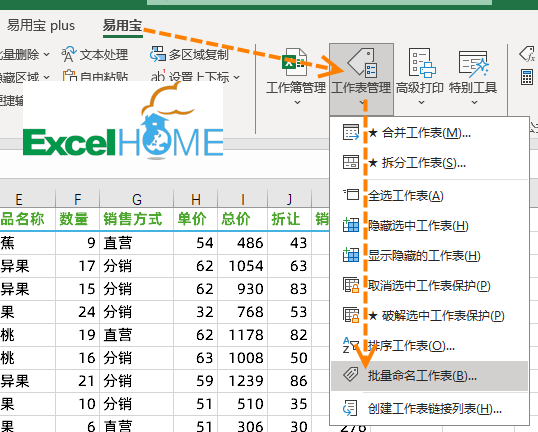Expand the 隐藏区域 dropdown arrow
This screenshot has width=538, height=432.
47,77
